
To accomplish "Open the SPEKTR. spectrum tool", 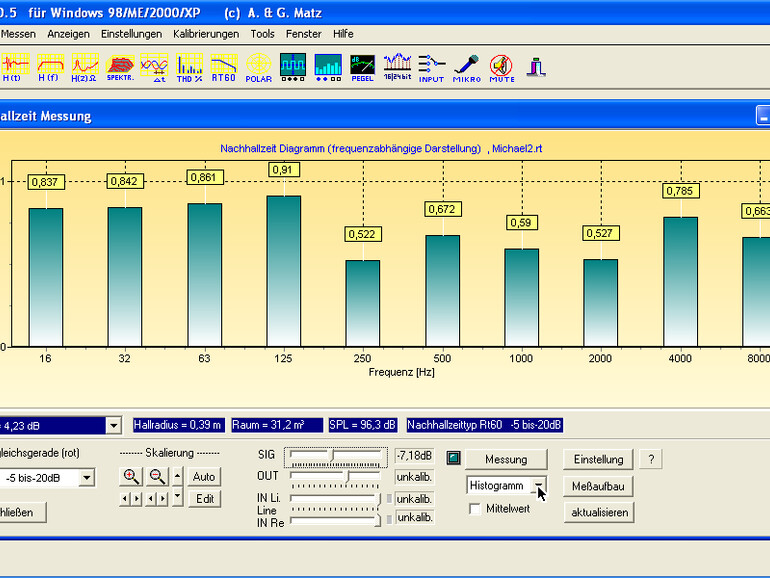I will pos(119,67).
